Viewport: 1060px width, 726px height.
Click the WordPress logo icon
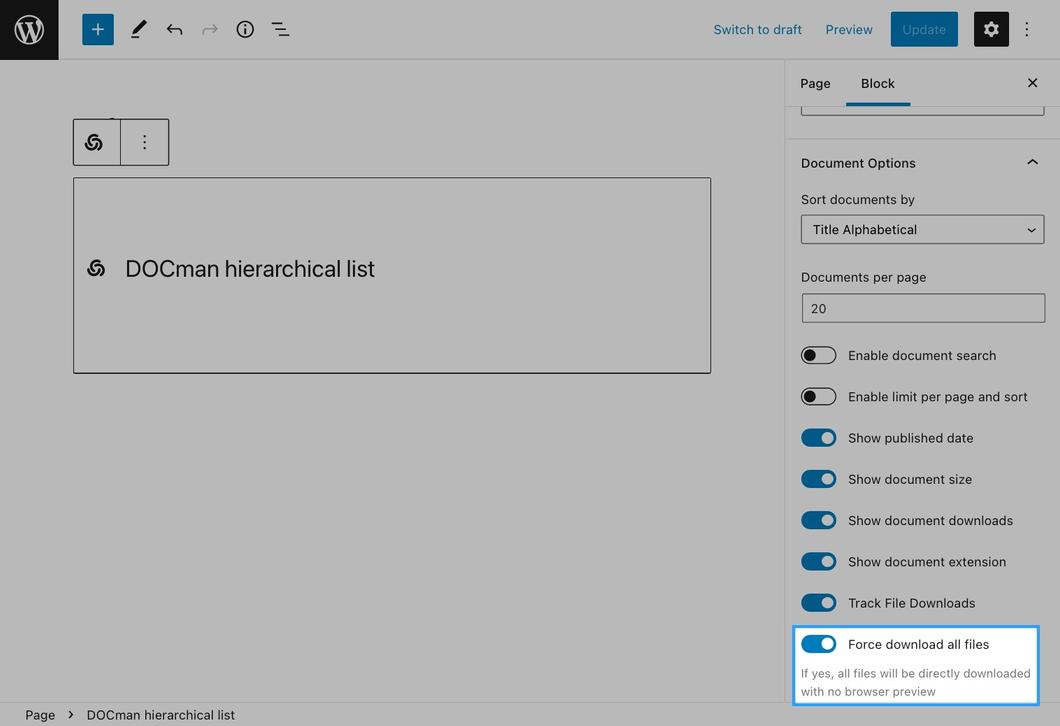point(29,30)
